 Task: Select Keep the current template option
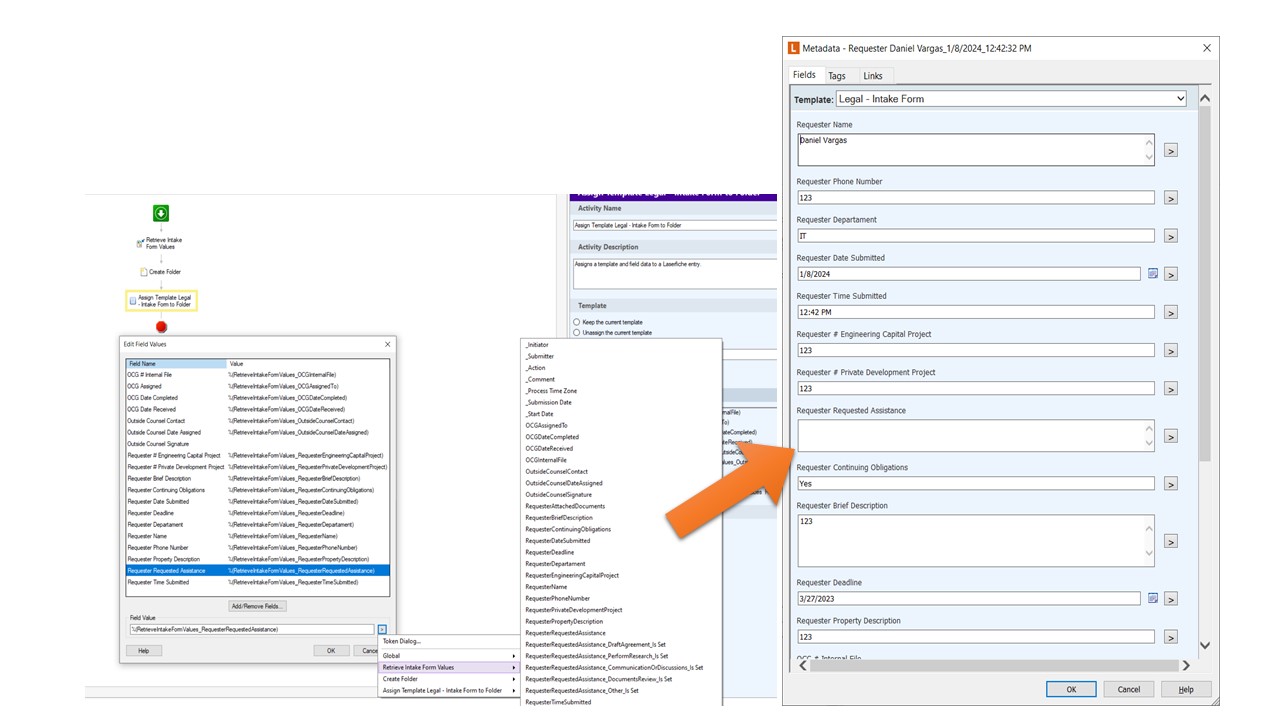577,322
